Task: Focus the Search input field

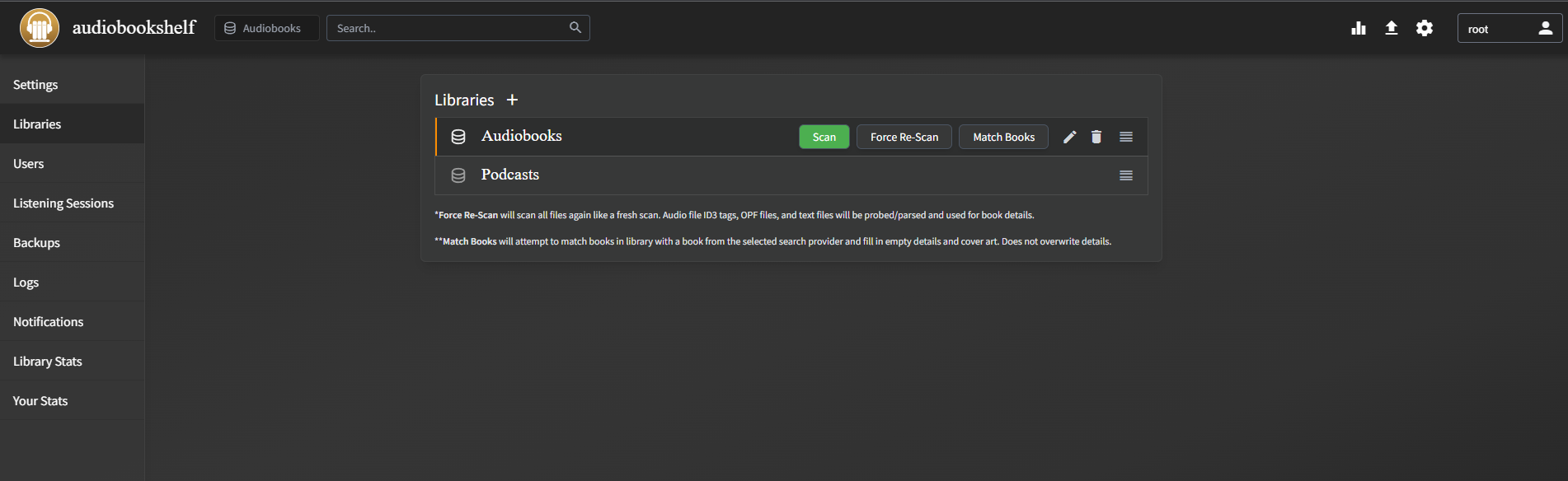Action: pyautogui.click(x=445, y=28)
